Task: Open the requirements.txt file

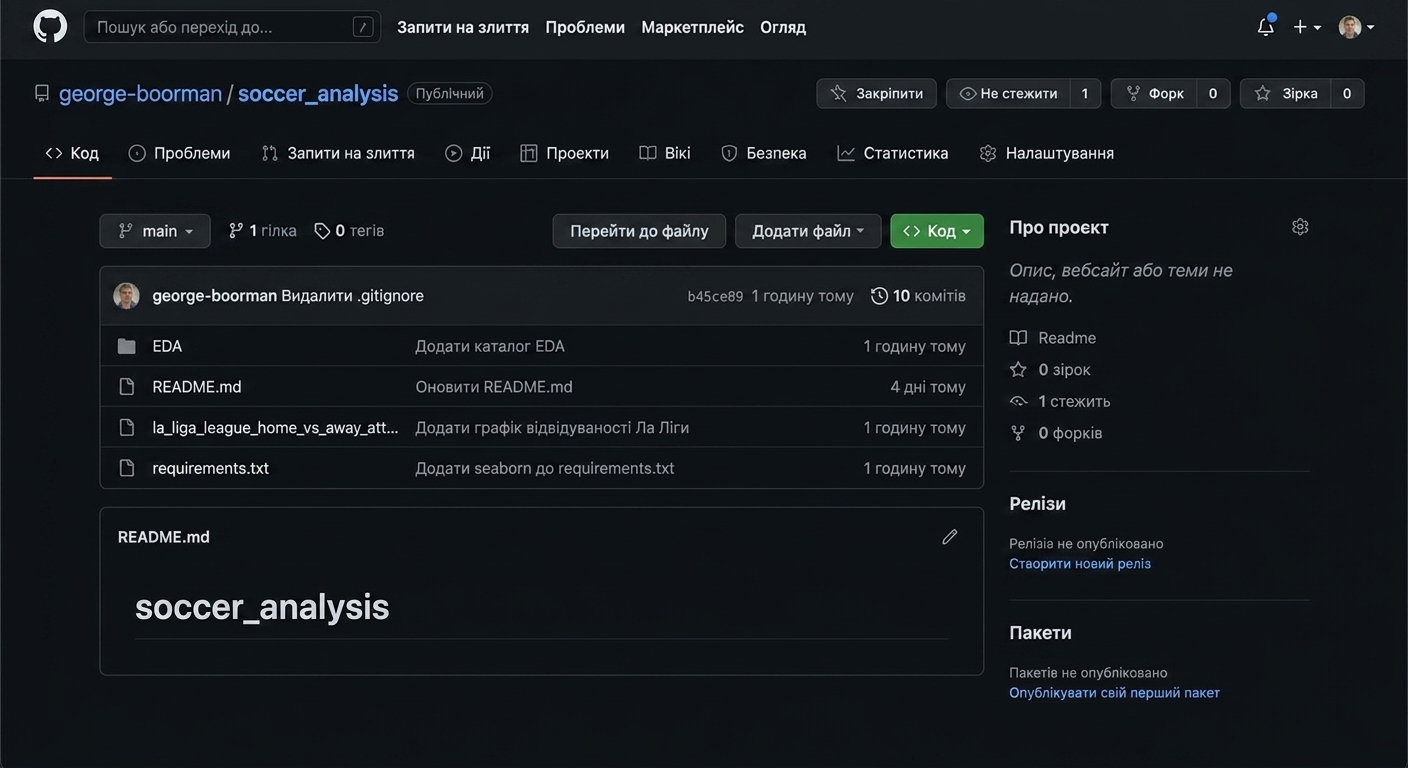Action: tap(210, 468)
